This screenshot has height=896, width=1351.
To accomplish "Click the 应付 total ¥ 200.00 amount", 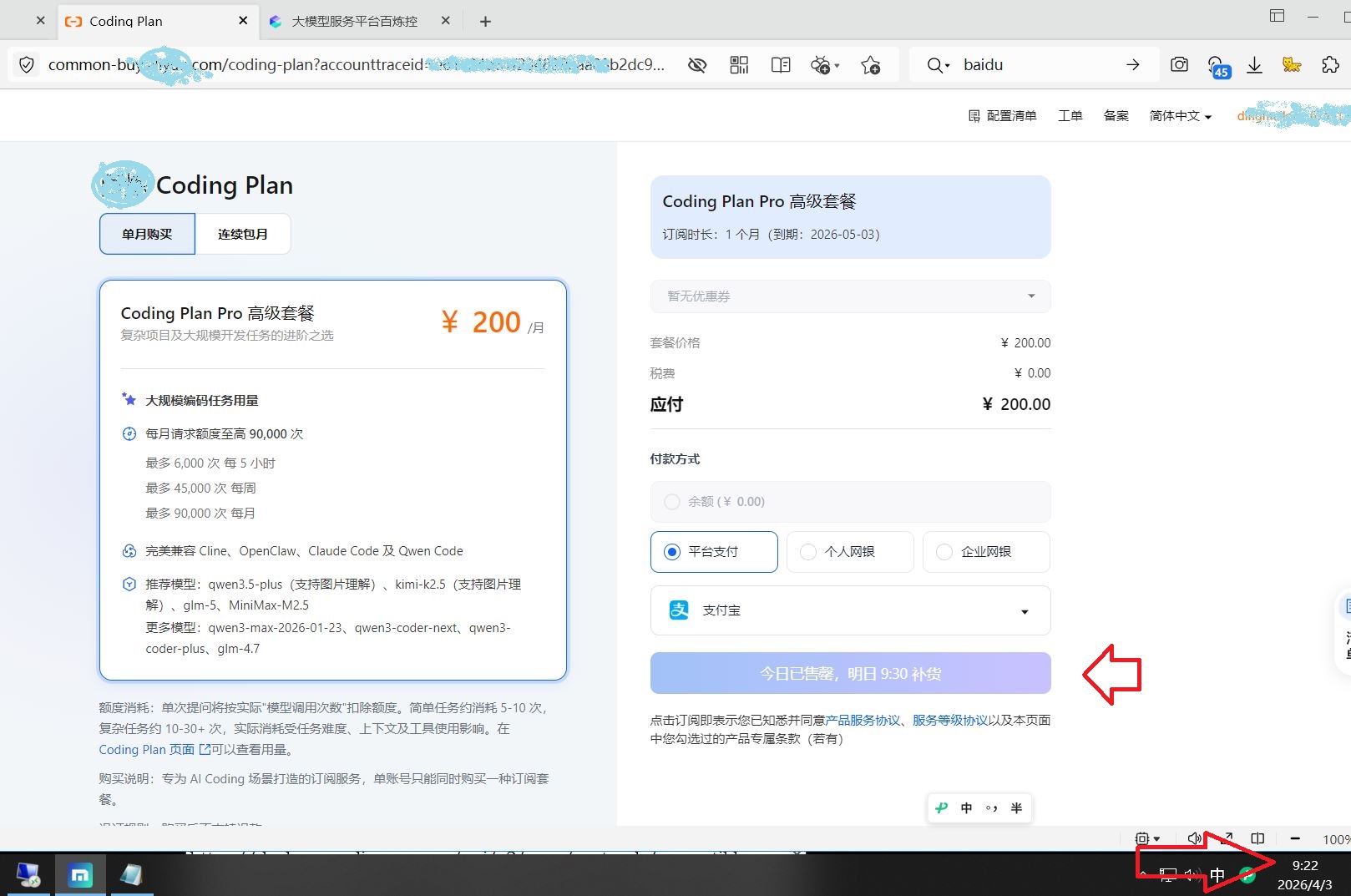I will click(1016, 404).
